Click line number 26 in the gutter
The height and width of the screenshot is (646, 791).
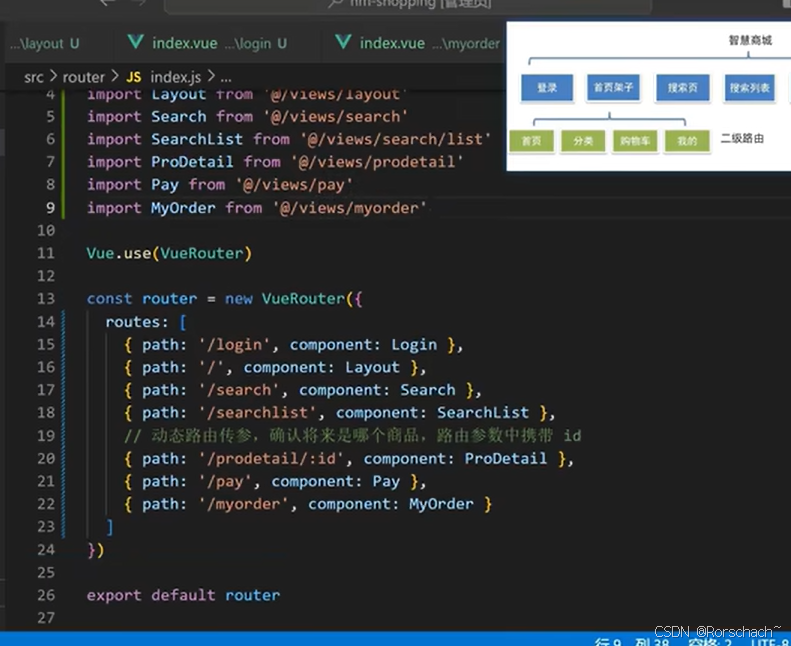pyautogui.click(x=45, y=595)
